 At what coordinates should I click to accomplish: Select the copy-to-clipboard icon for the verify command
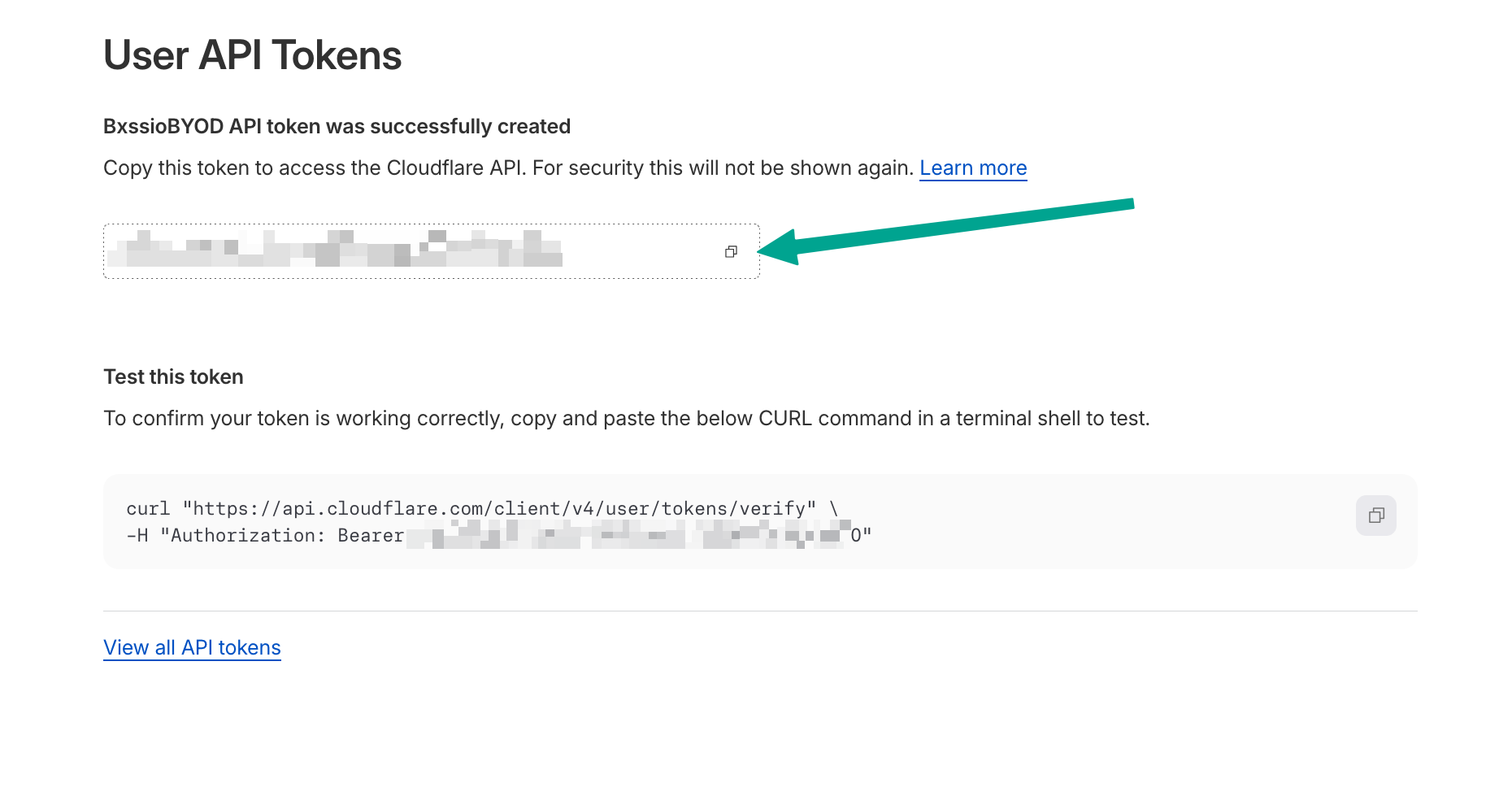click(x=1375, y=515)
